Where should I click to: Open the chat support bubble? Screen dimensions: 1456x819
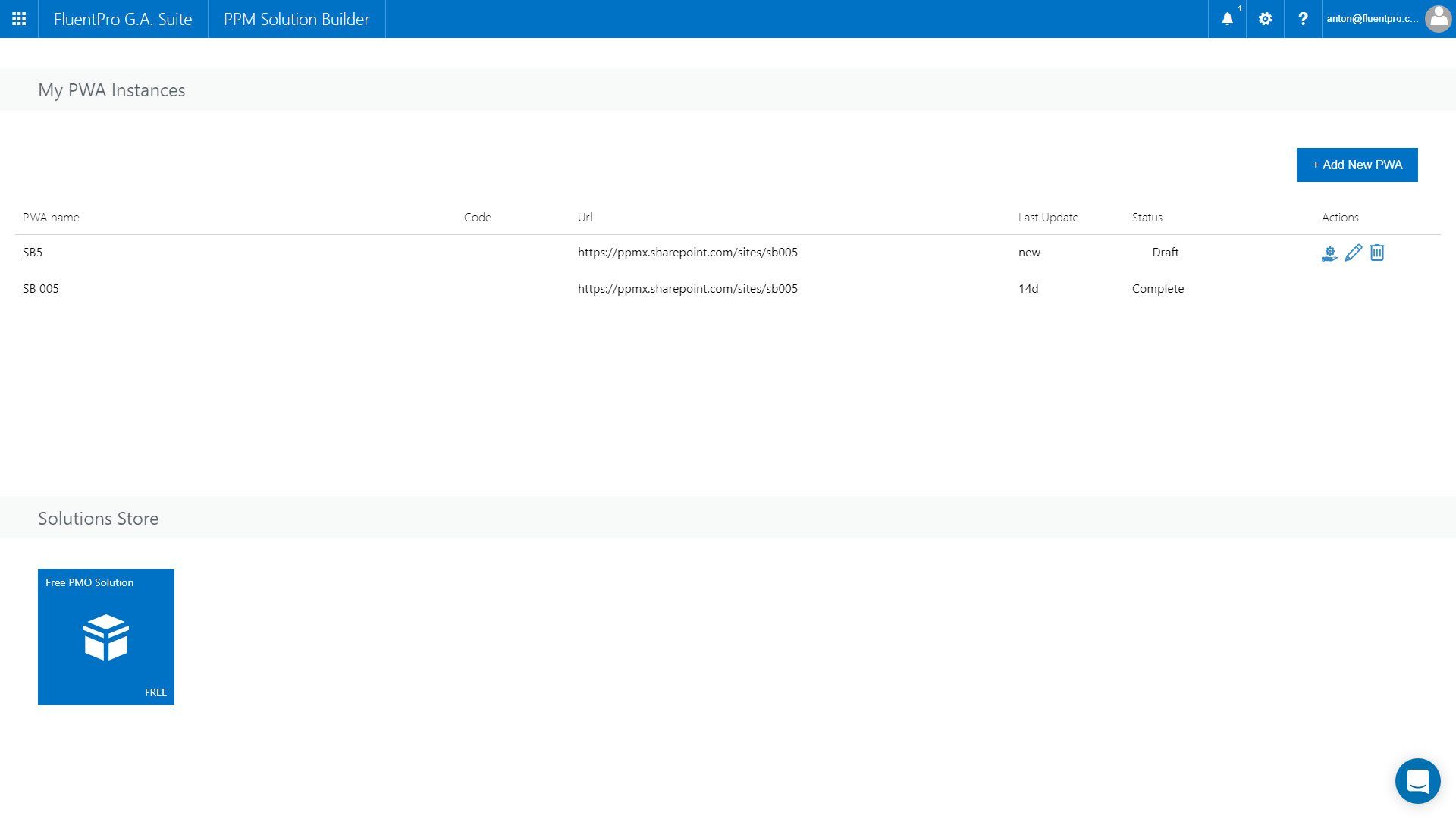coord(1417,780)
